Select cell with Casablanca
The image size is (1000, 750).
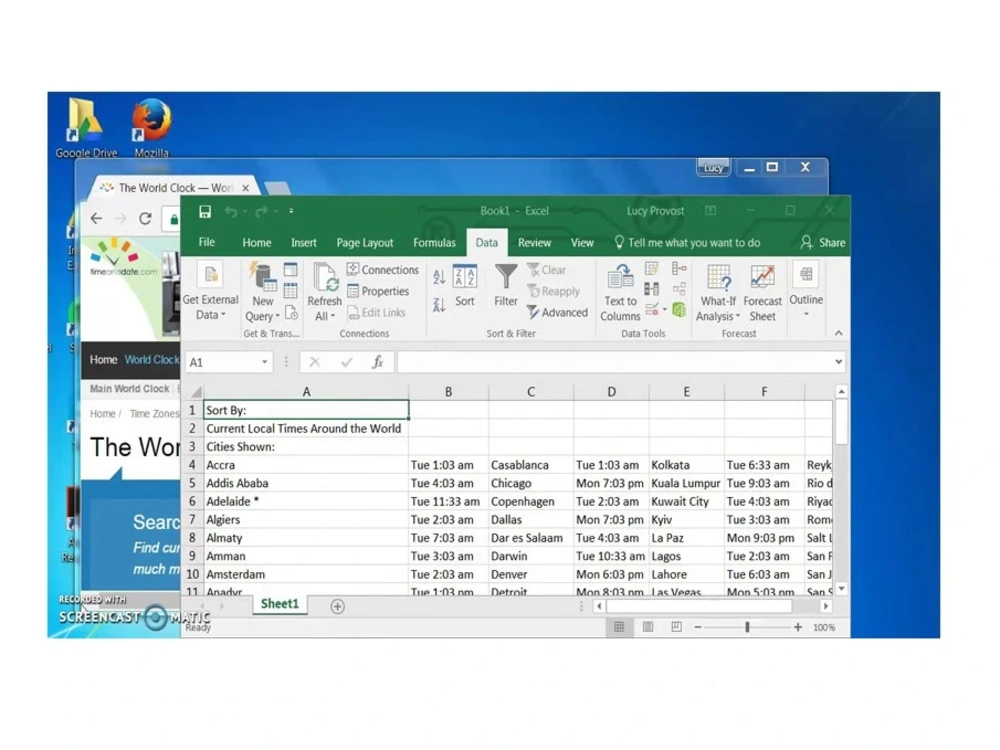[x=531, y=465]
